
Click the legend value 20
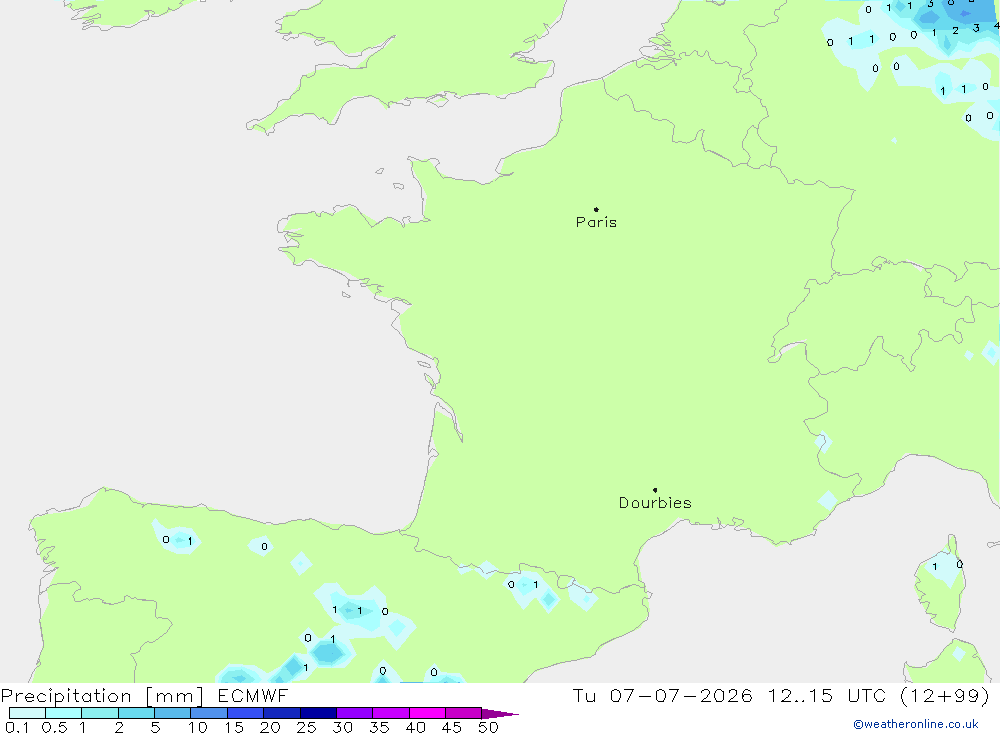270,727
